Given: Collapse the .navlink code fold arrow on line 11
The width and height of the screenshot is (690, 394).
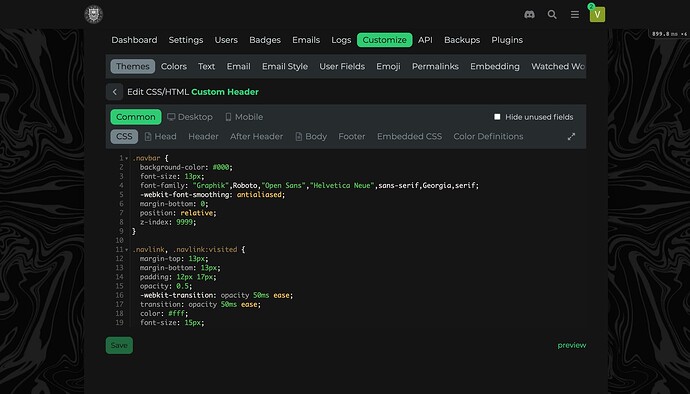Looking at the screenshot, I should [127, 250].
